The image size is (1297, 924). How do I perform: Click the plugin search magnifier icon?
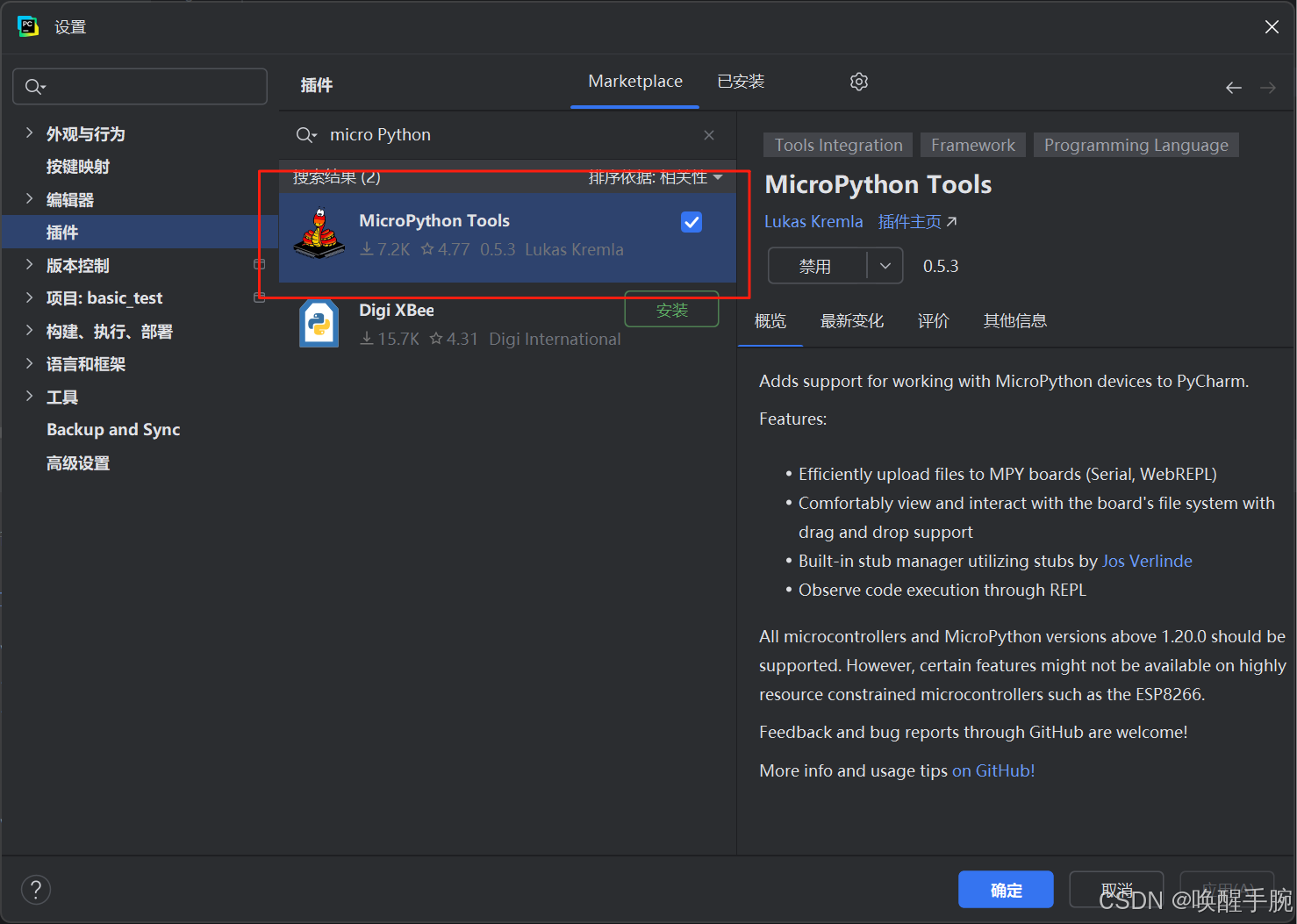[x=306, y=135]
